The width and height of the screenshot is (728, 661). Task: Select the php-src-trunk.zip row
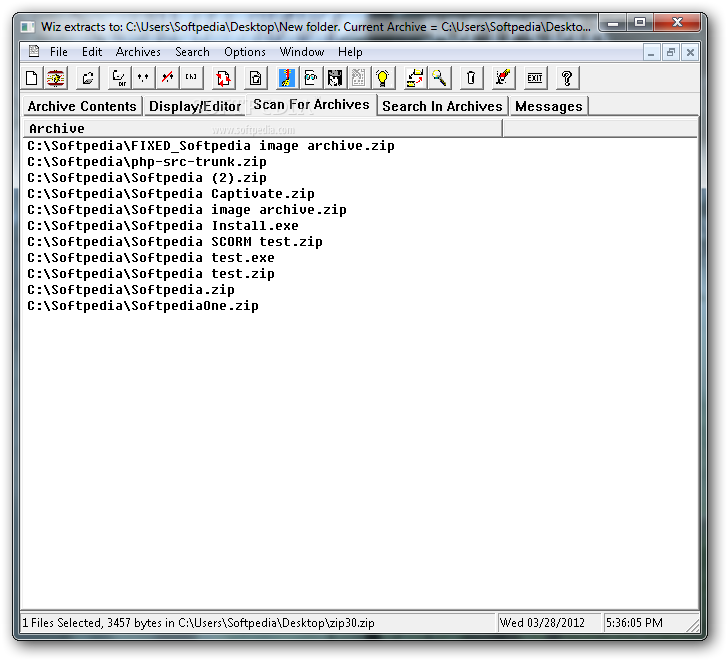(147, 162)
